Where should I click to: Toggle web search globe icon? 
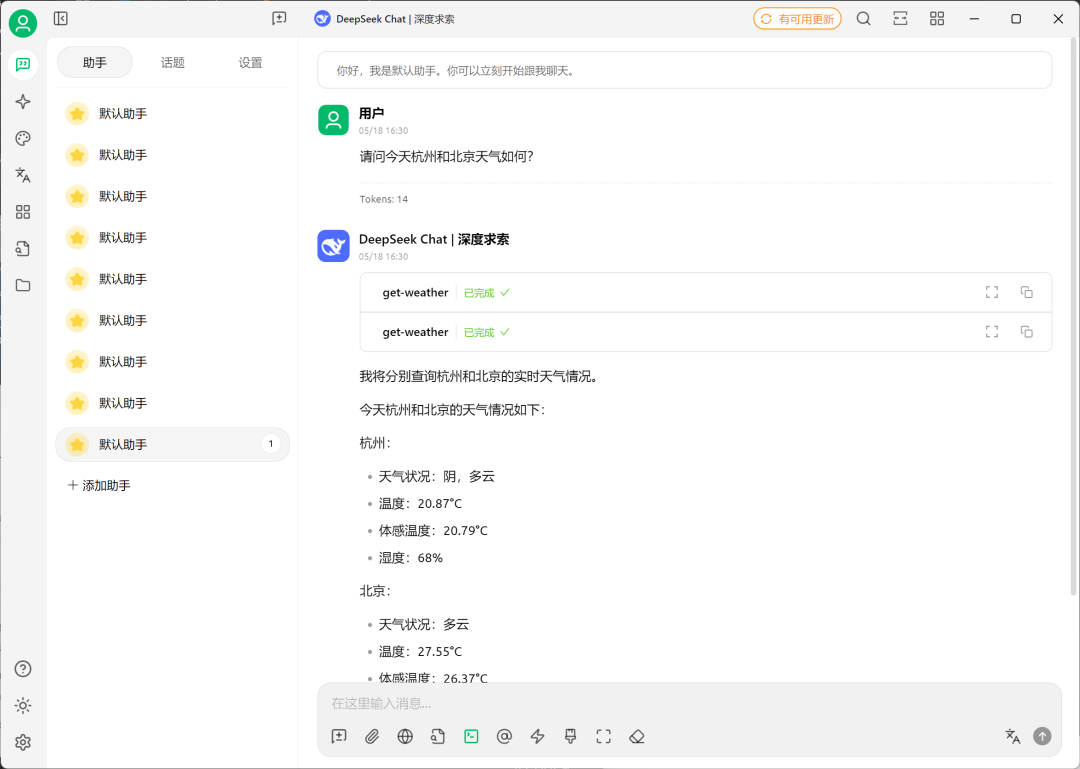pyautogui.click(x=405, y=737)
